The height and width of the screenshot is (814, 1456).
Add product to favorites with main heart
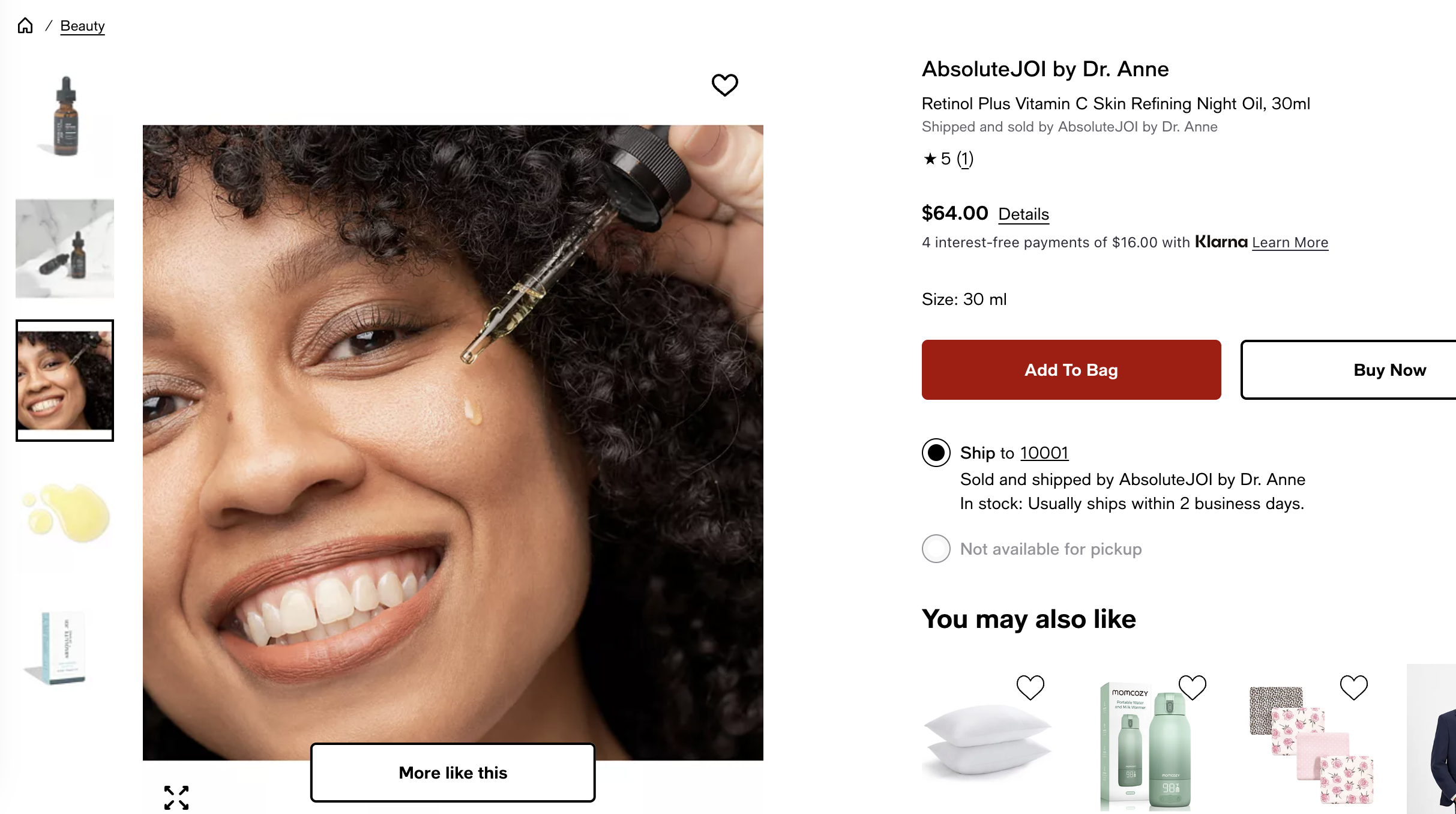(724, 85)
